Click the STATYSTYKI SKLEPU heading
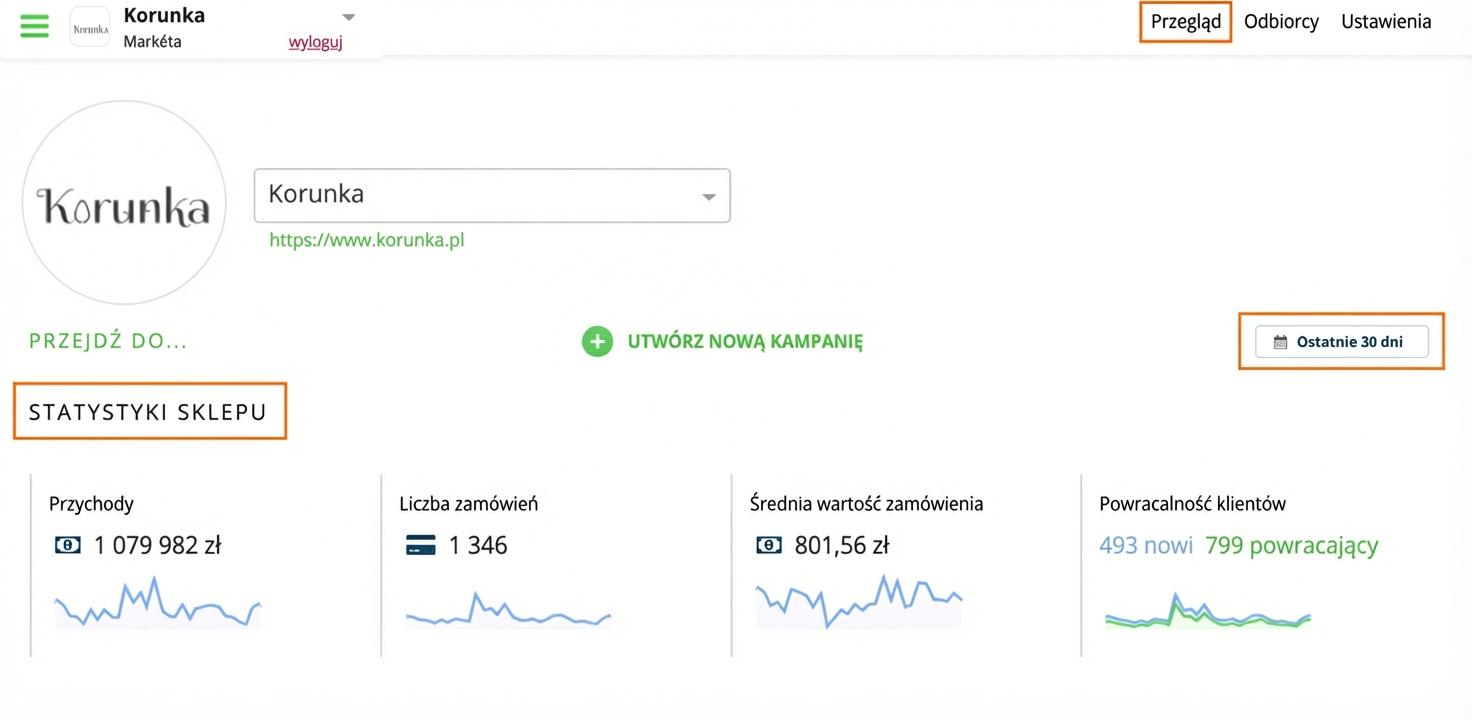Image resolution: width=1472 pixels, height=720 pixels. pyautogui.click(x=148, y=412)
